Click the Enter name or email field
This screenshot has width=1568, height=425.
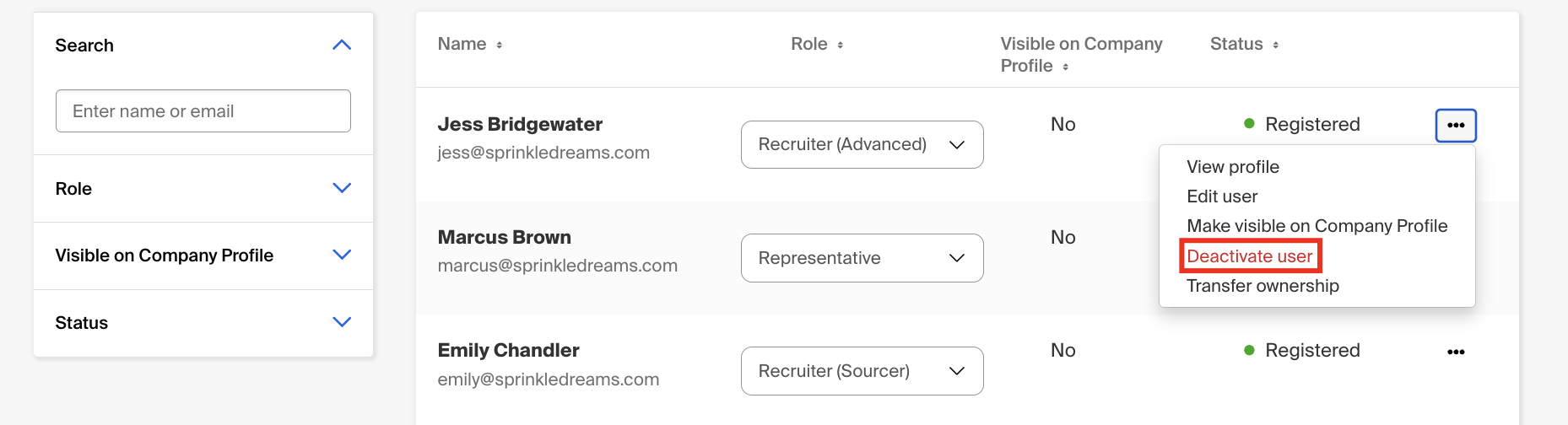pyautogui.click(x=203, y=111)
